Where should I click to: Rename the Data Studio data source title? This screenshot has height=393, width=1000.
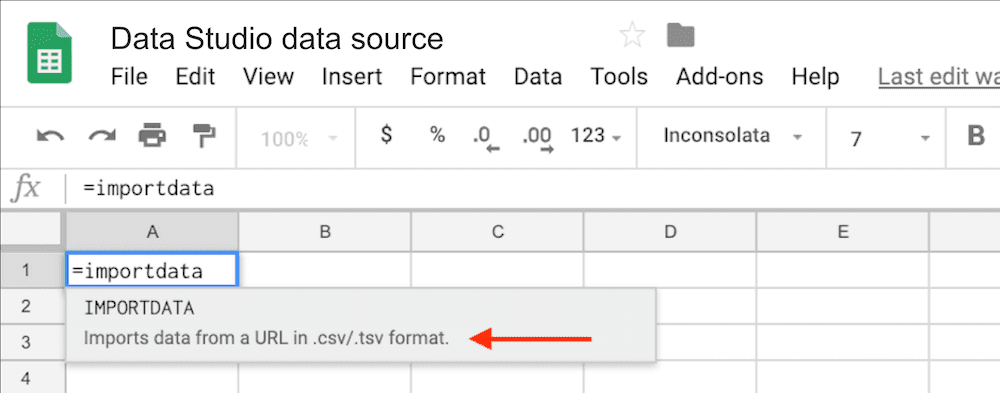tap(277, 38)
